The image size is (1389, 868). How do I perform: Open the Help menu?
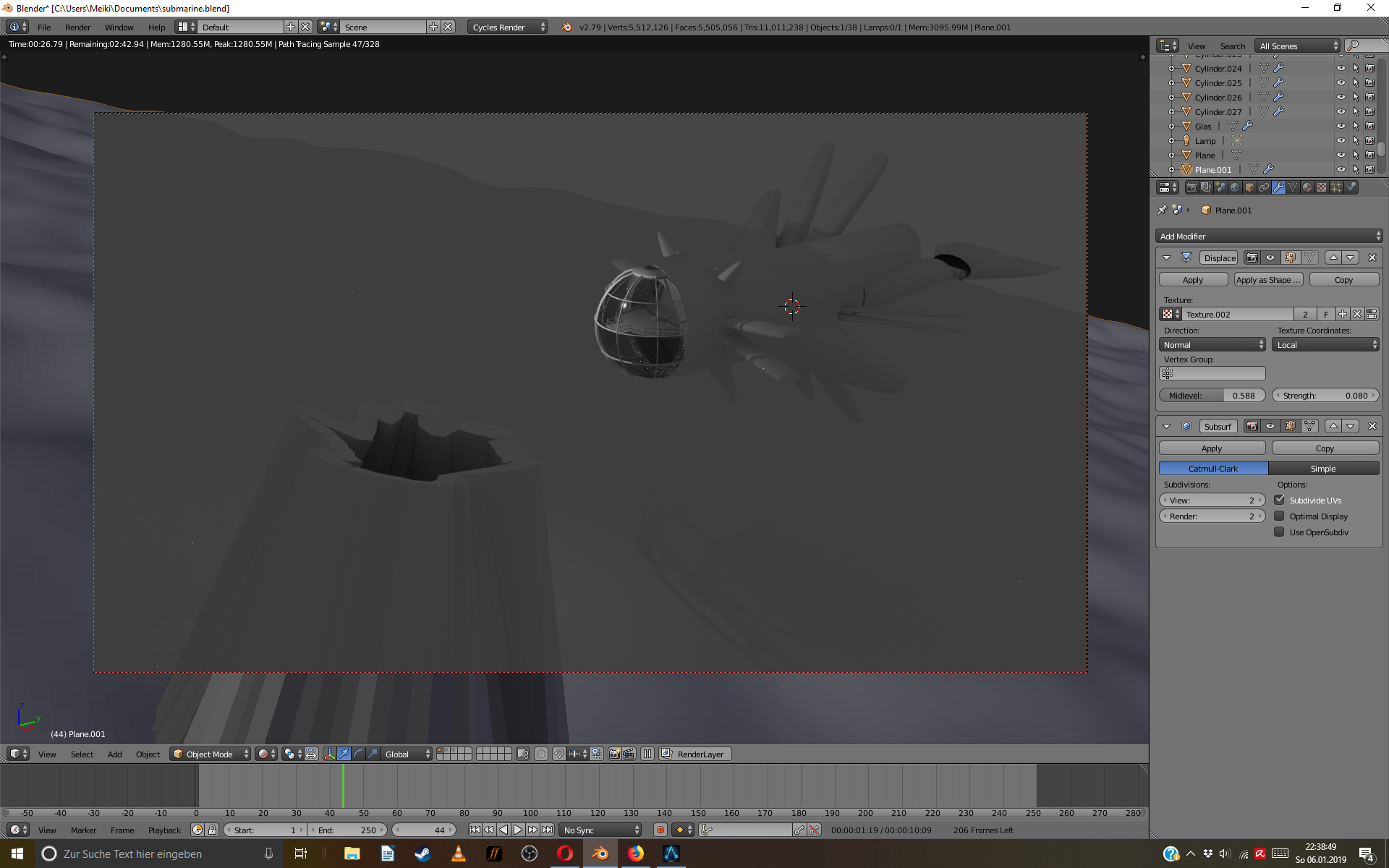[156, 27]
